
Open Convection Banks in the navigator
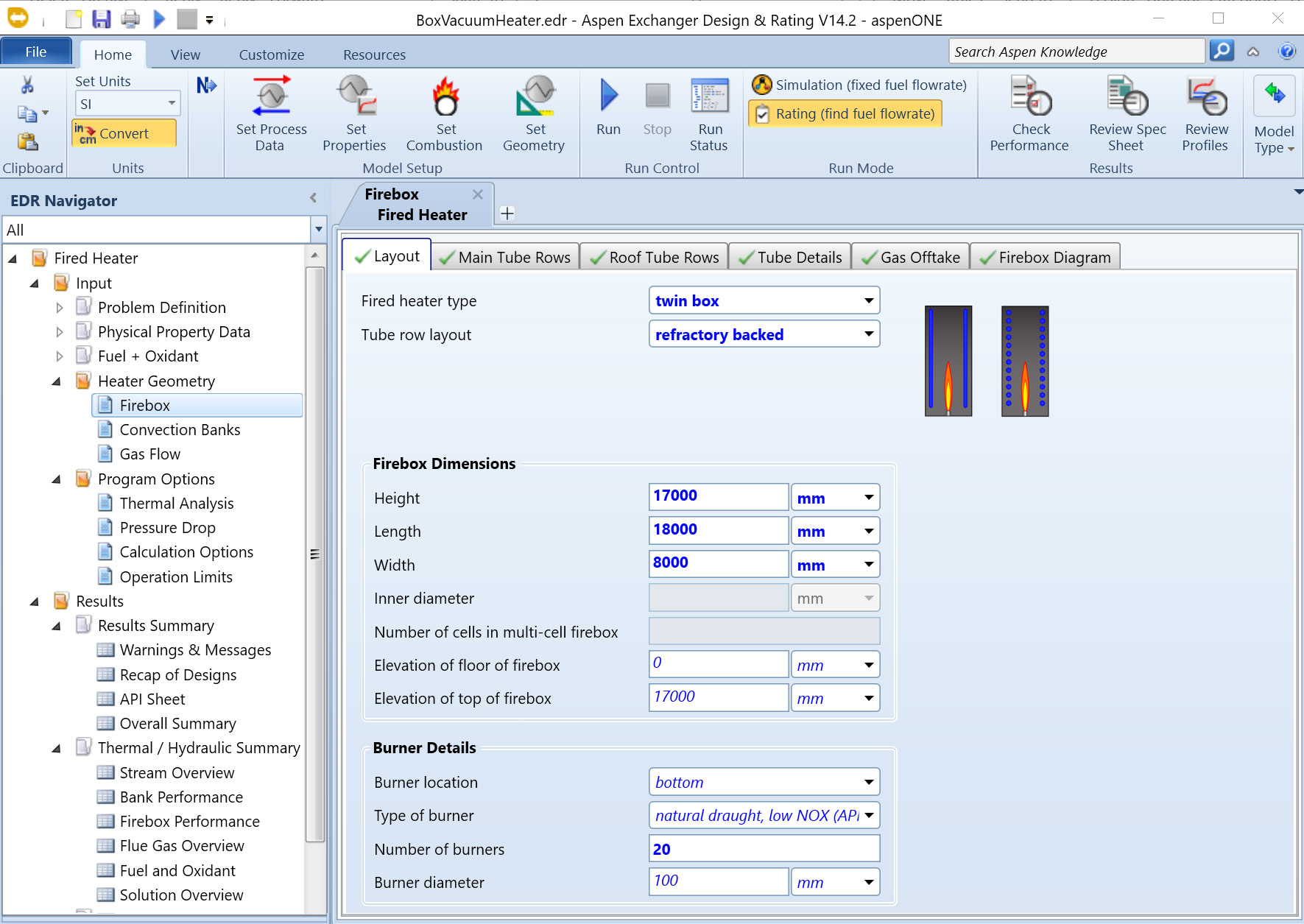click(180, 430)
